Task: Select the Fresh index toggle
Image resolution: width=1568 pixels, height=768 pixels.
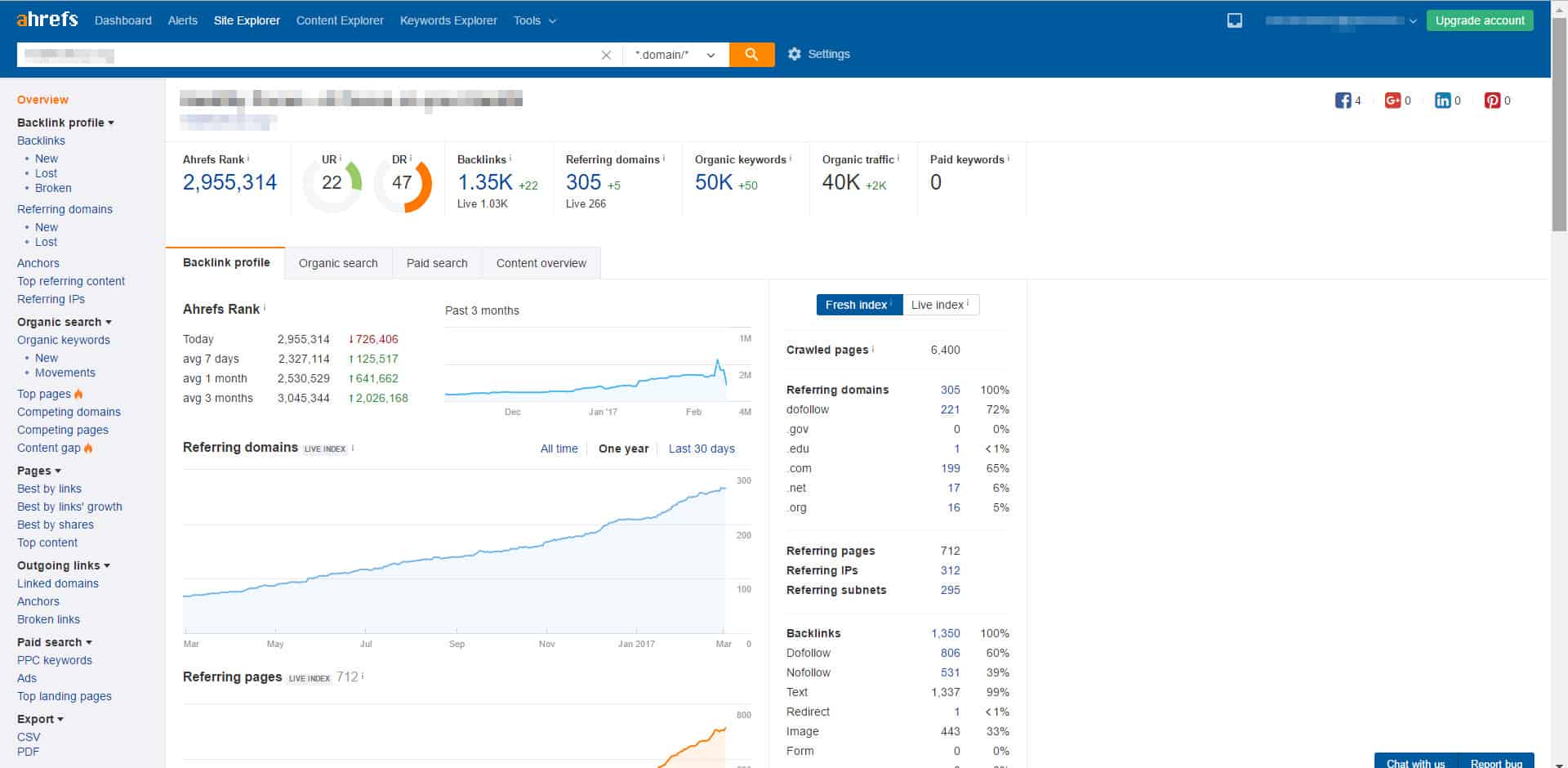Action: click(859, 305)
